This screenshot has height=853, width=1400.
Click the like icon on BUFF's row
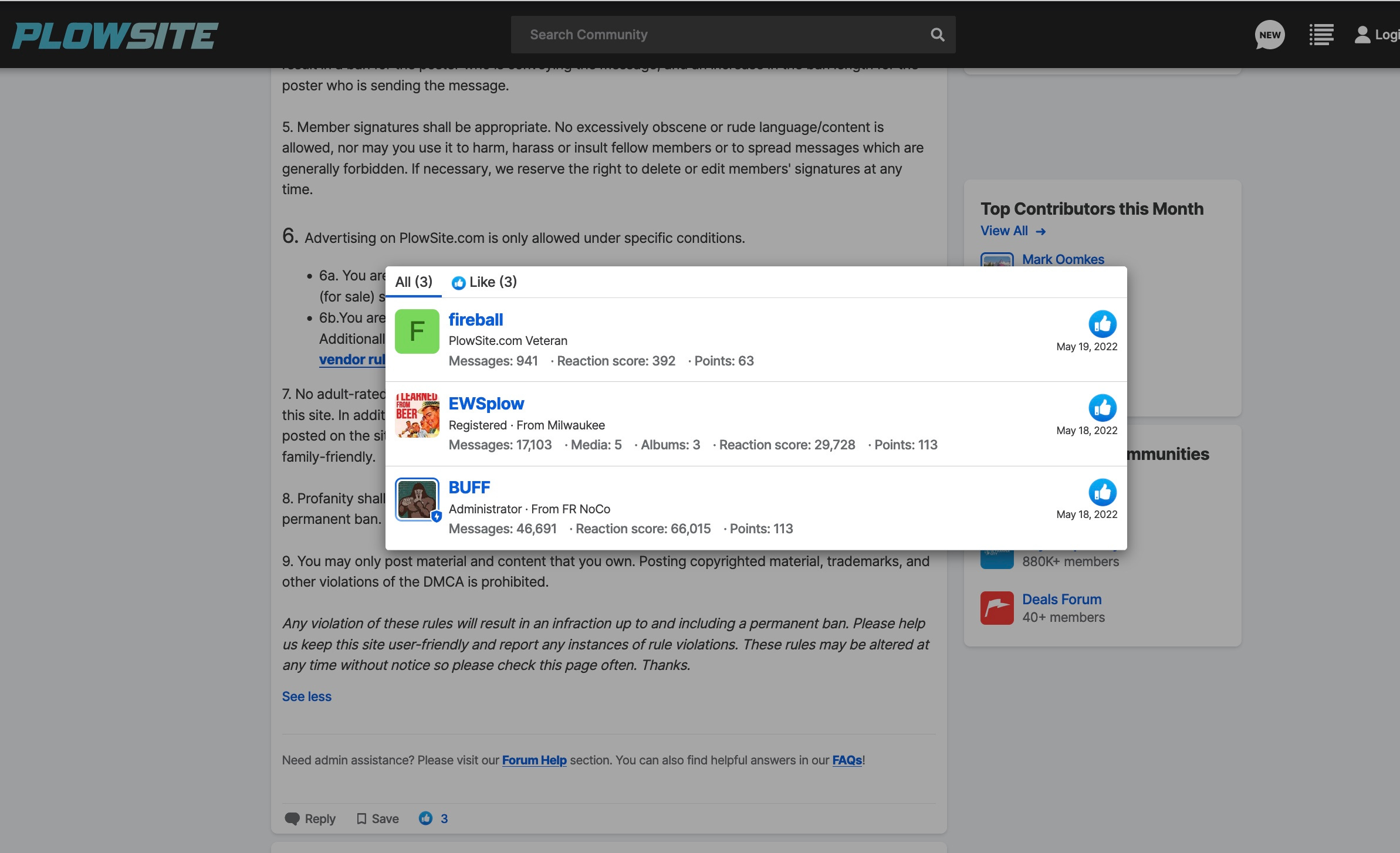tap(1103, 492)
